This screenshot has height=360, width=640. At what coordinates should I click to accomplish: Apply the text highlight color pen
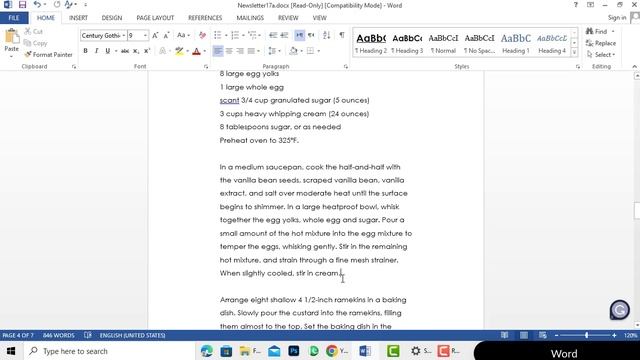(x=179, y=51)
